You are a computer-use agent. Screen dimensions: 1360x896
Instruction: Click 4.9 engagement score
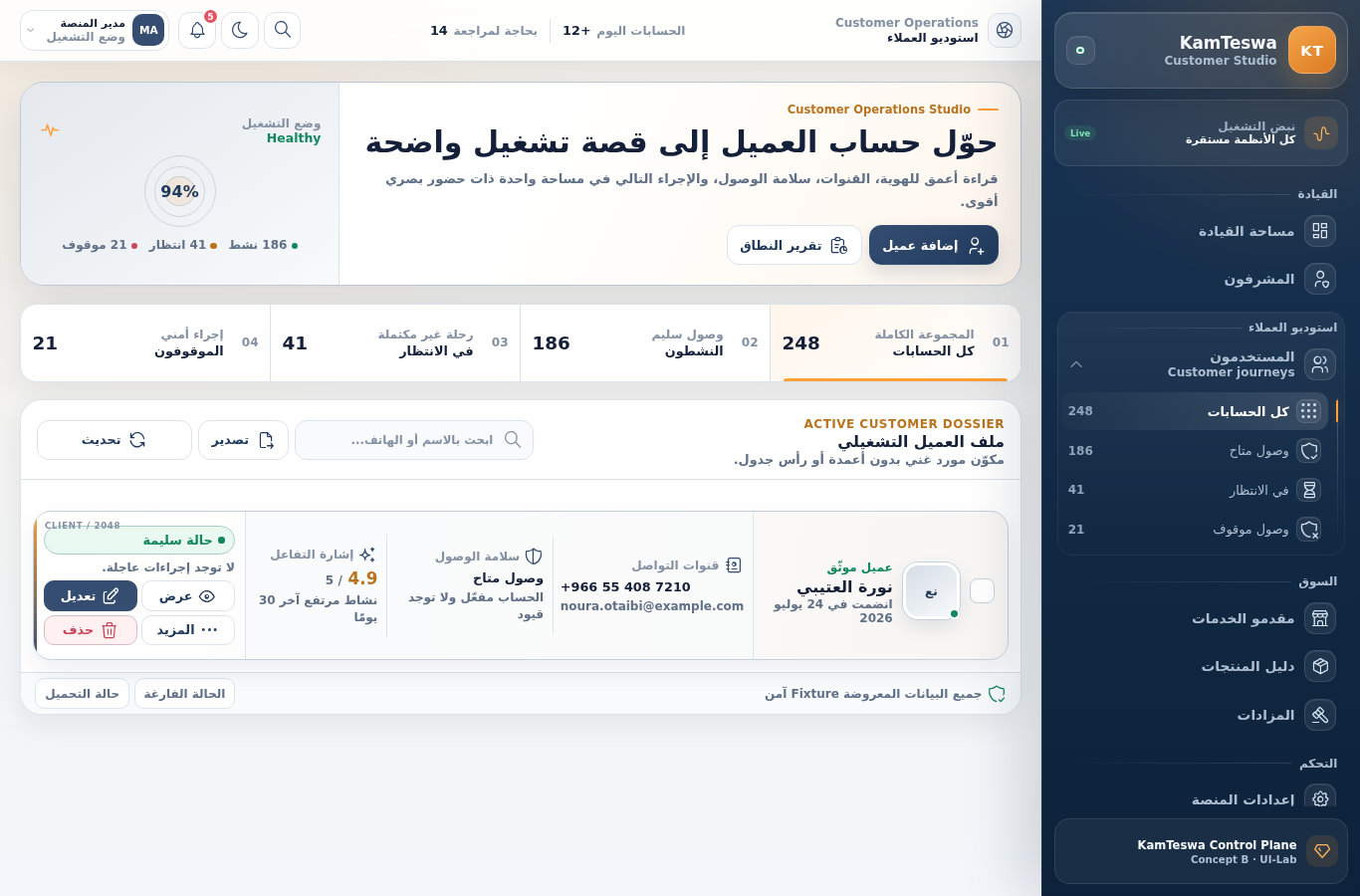[x=362, y=578]
